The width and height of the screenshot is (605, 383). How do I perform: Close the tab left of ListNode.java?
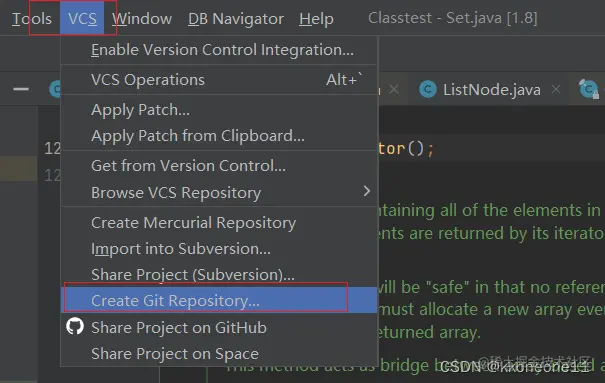coord(394,89)
